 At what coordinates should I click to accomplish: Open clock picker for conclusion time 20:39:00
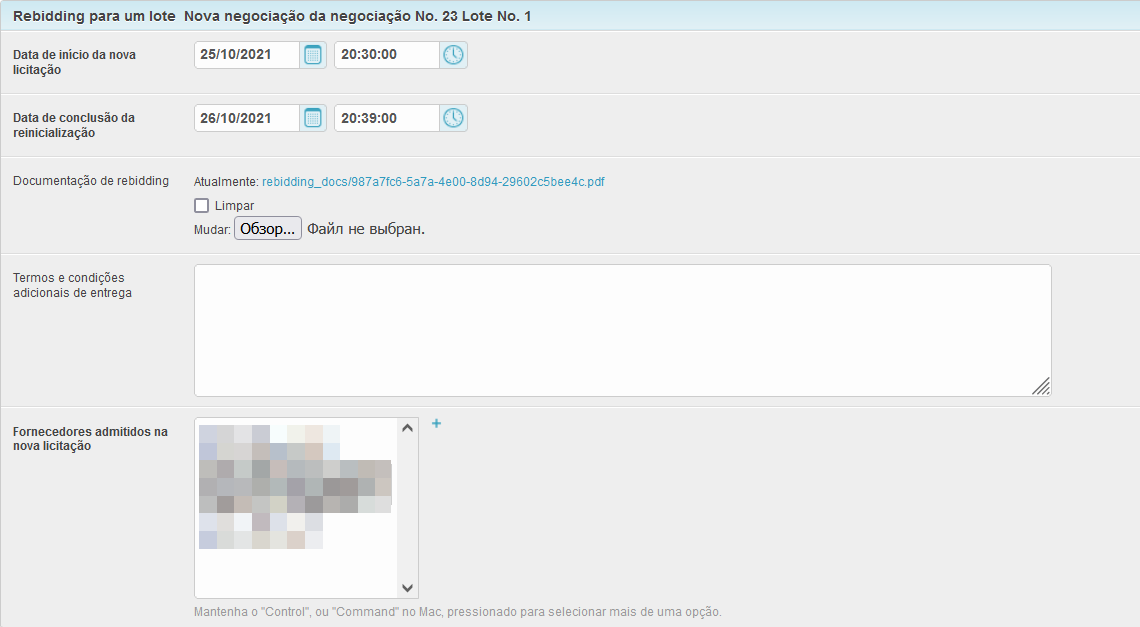pyautogui.click(x=453, y=118)
